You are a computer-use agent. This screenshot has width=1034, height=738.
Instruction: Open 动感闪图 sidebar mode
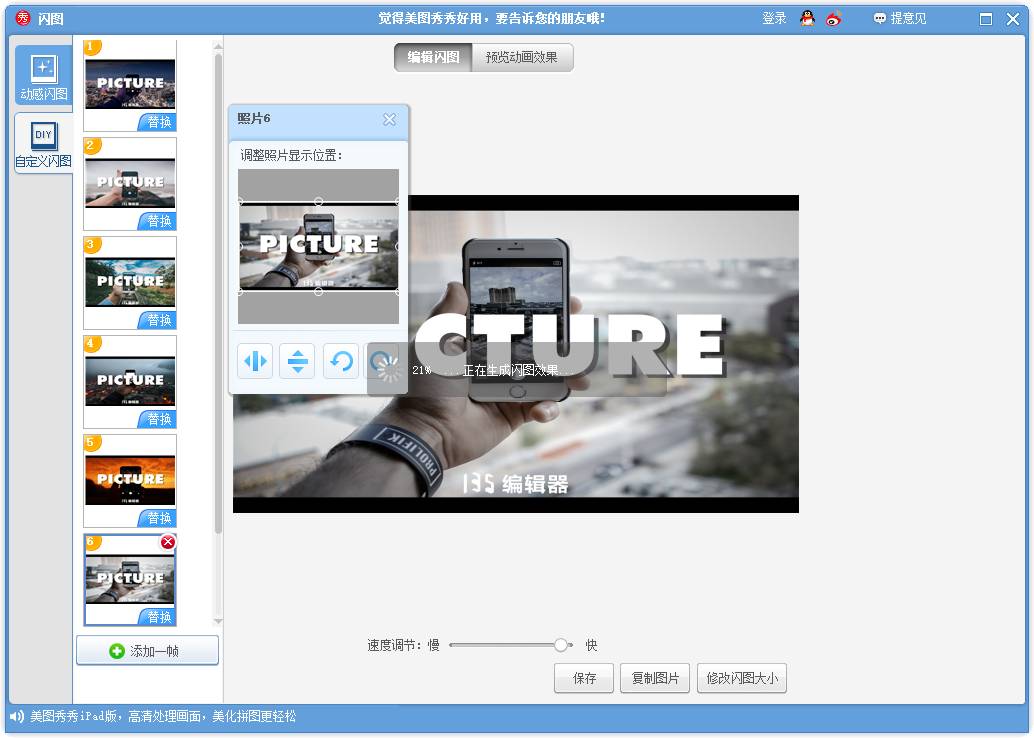[x=44, y=76]
